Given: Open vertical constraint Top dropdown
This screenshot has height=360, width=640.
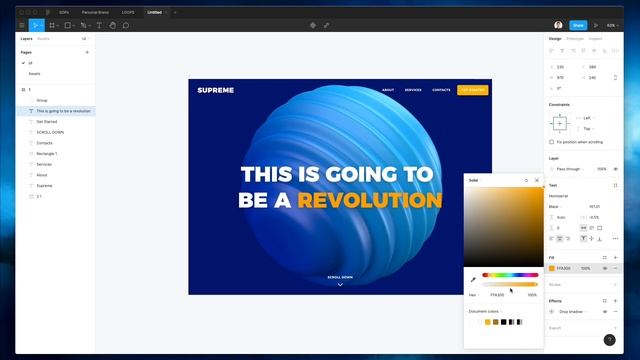Looking at the screenshot, I should [589, 129].
